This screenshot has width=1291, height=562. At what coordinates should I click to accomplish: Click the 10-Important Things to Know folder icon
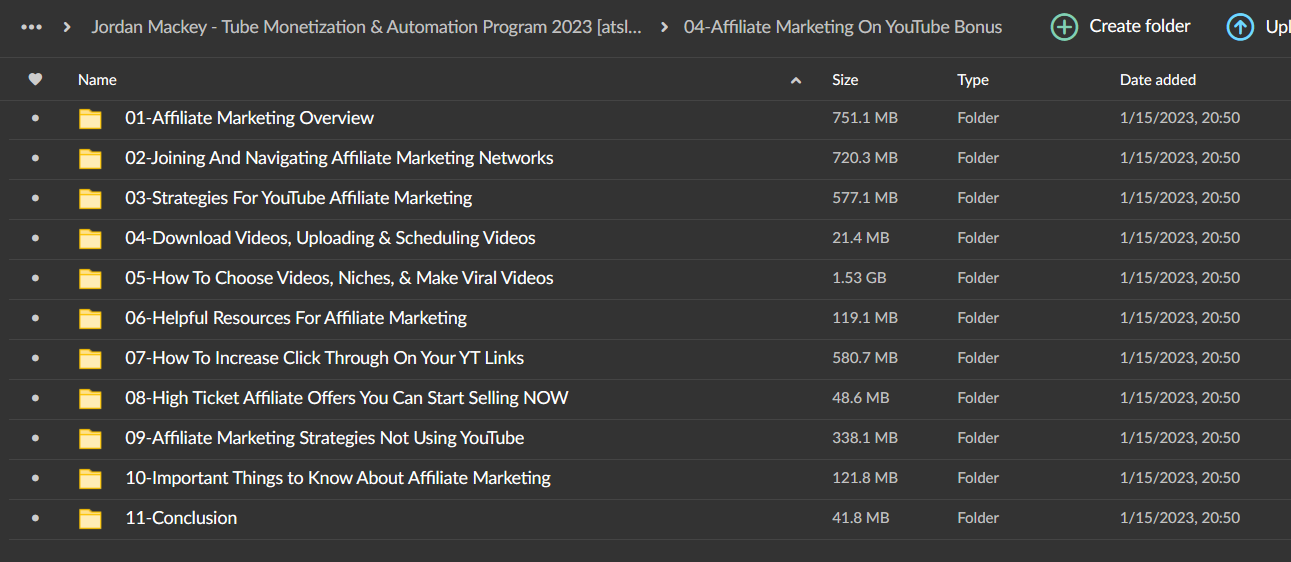click(x=91, y=478)
